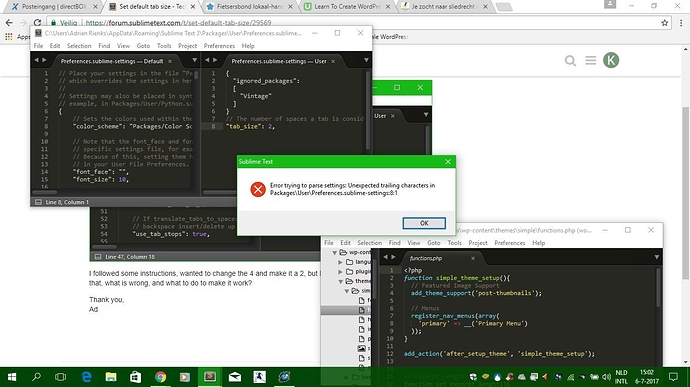
Task: Switch to the 'Set default tab size' browser tab
Action: pos(151,7)
